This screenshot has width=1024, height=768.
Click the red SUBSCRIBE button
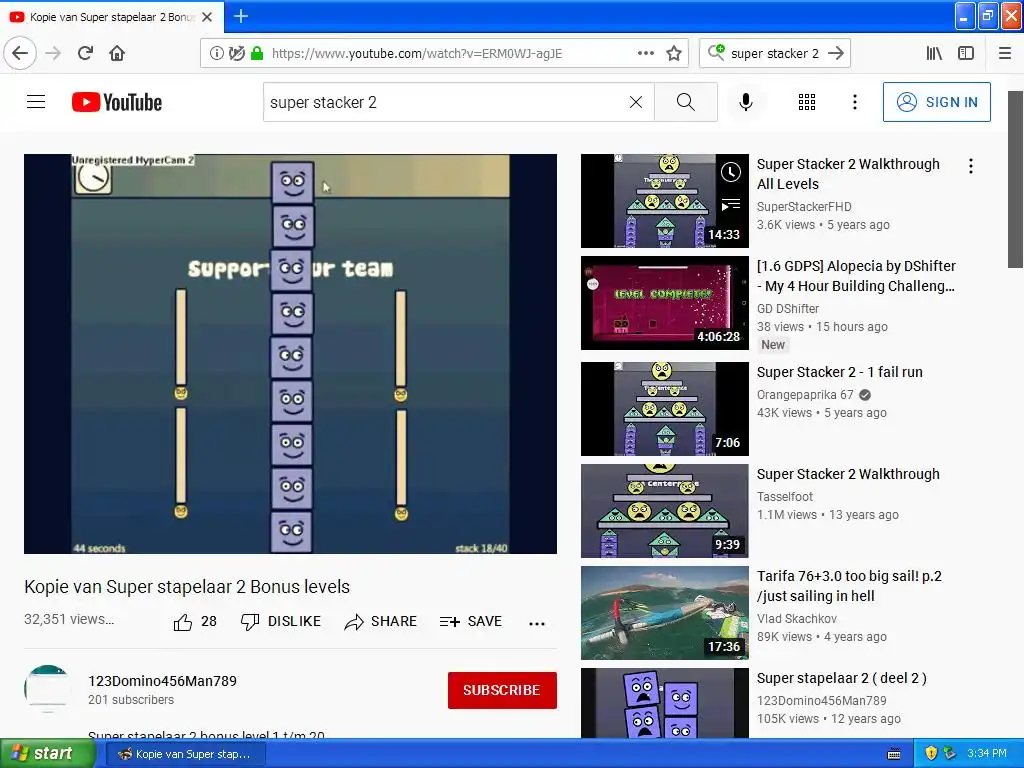point(502,690)
